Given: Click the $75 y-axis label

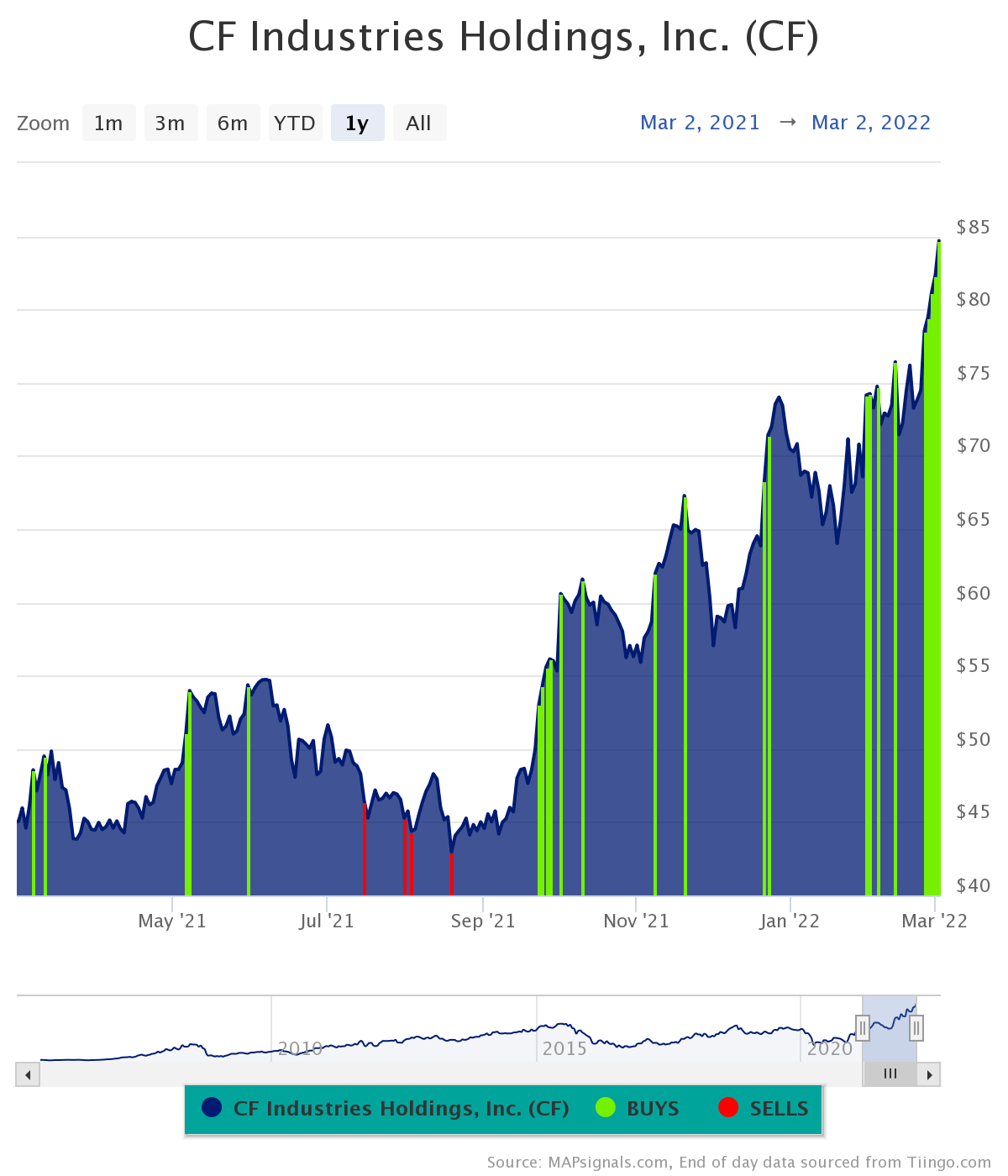Looking at the screenshot, I should click(x=973, y=373).
